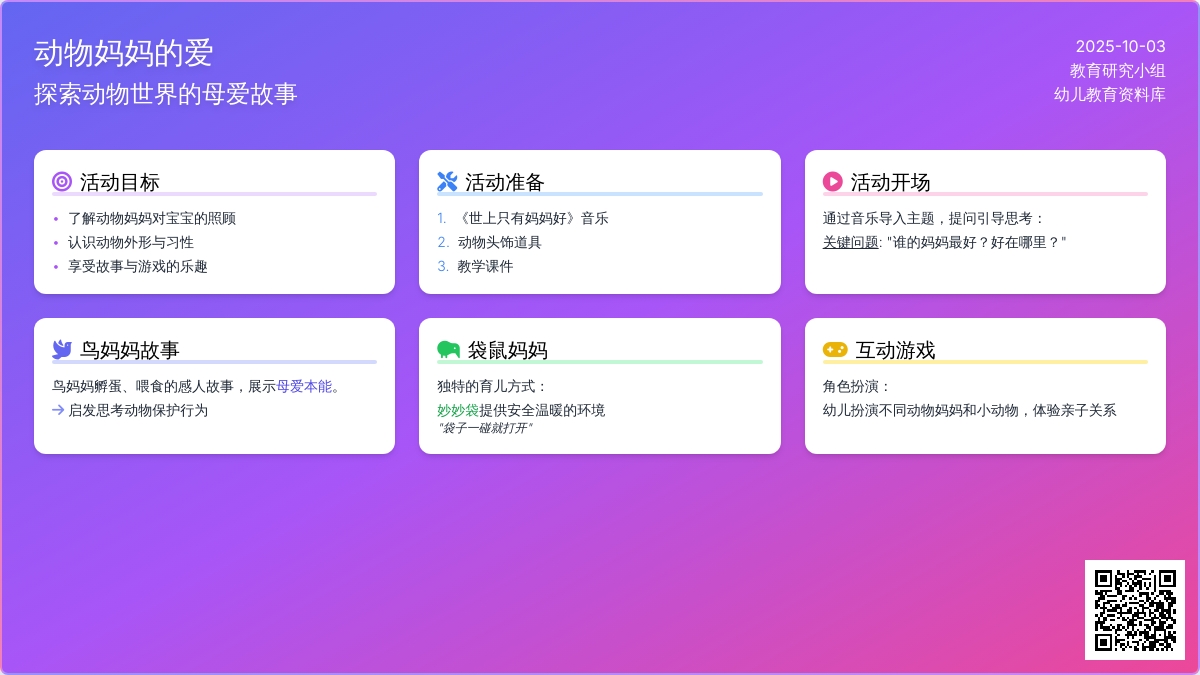Click the tools icon beside 活动准备
Image resolution: width=1200 pixels, height=675 pixels.
coord(447,182)
